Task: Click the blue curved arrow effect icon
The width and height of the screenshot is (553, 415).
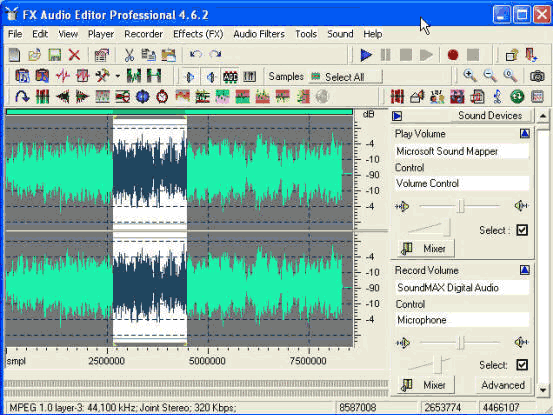Action: 22,97
